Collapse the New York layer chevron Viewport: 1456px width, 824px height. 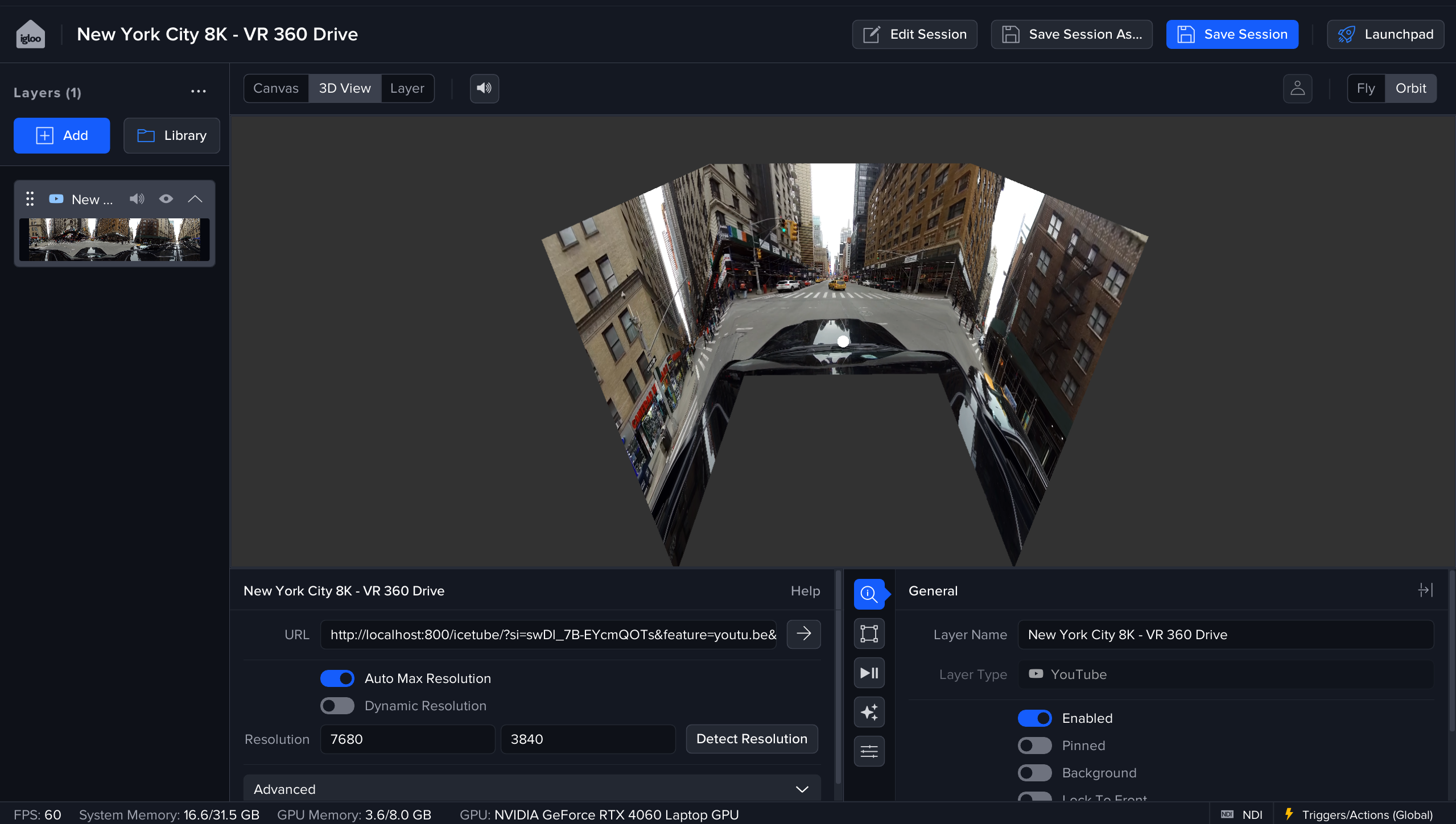coord(195,199)
